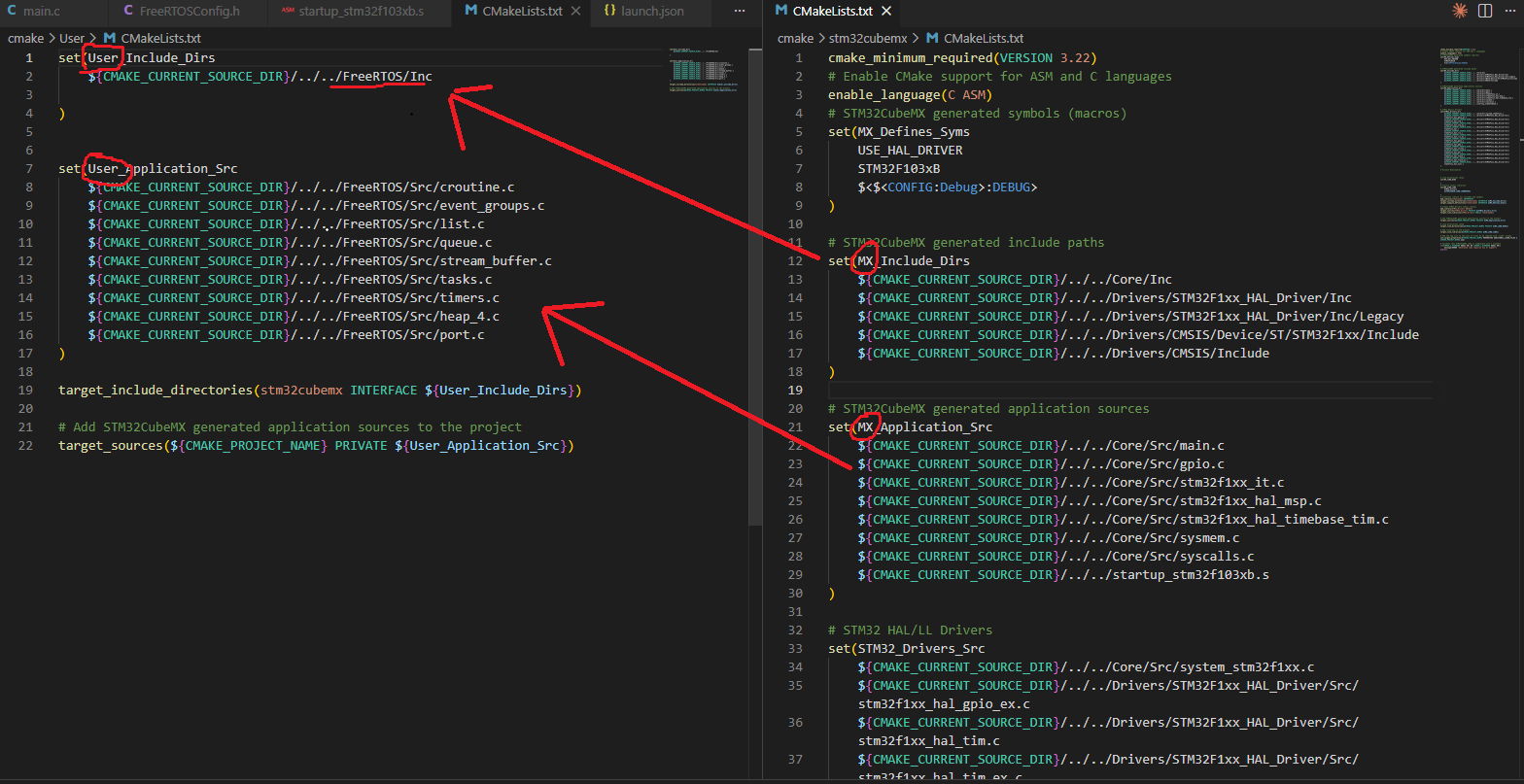
Task: Expand the User breadcrumb folder
Action: pyautogui.click(x=72, y=39)
